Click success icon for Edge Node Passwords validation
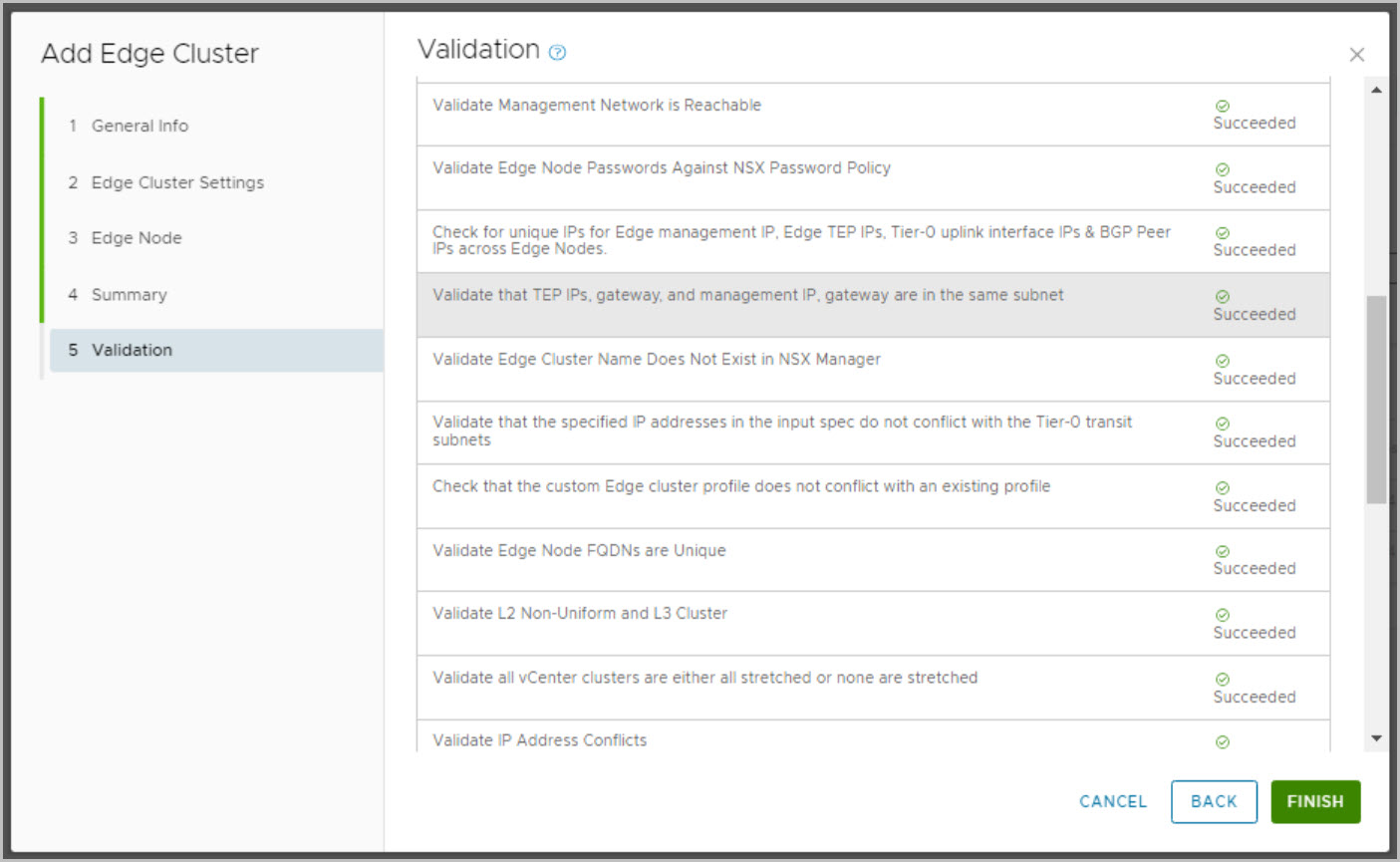 [x=1223, y=169]
